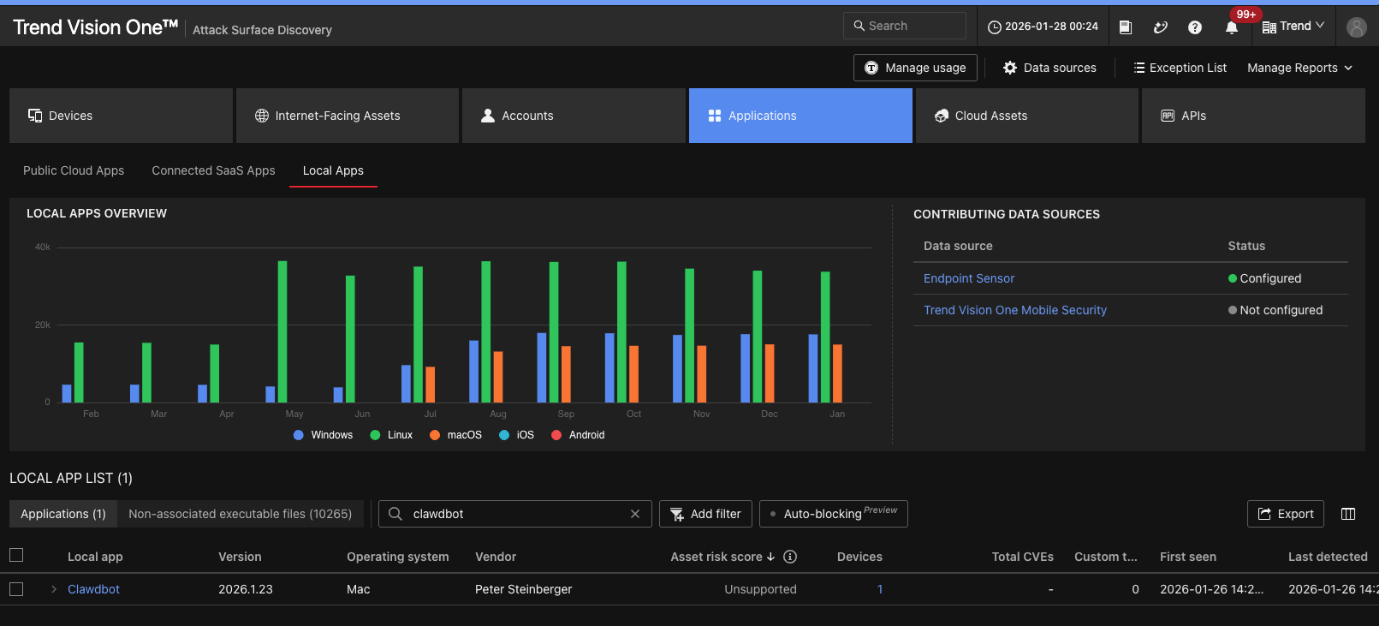Open the user profile avatar

[x=1356, y=27]
